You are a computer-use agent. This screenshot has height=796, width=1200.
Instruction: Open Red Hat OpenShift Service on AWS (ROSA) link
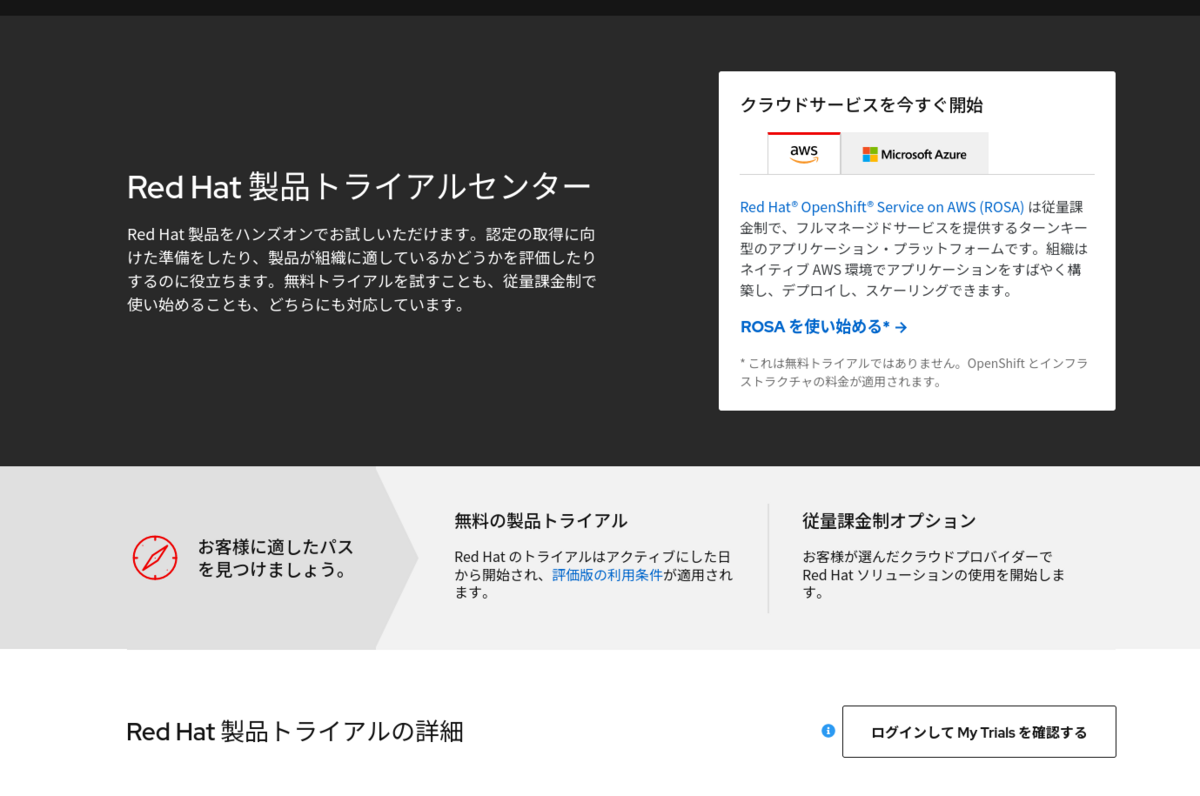click(882, 207)
